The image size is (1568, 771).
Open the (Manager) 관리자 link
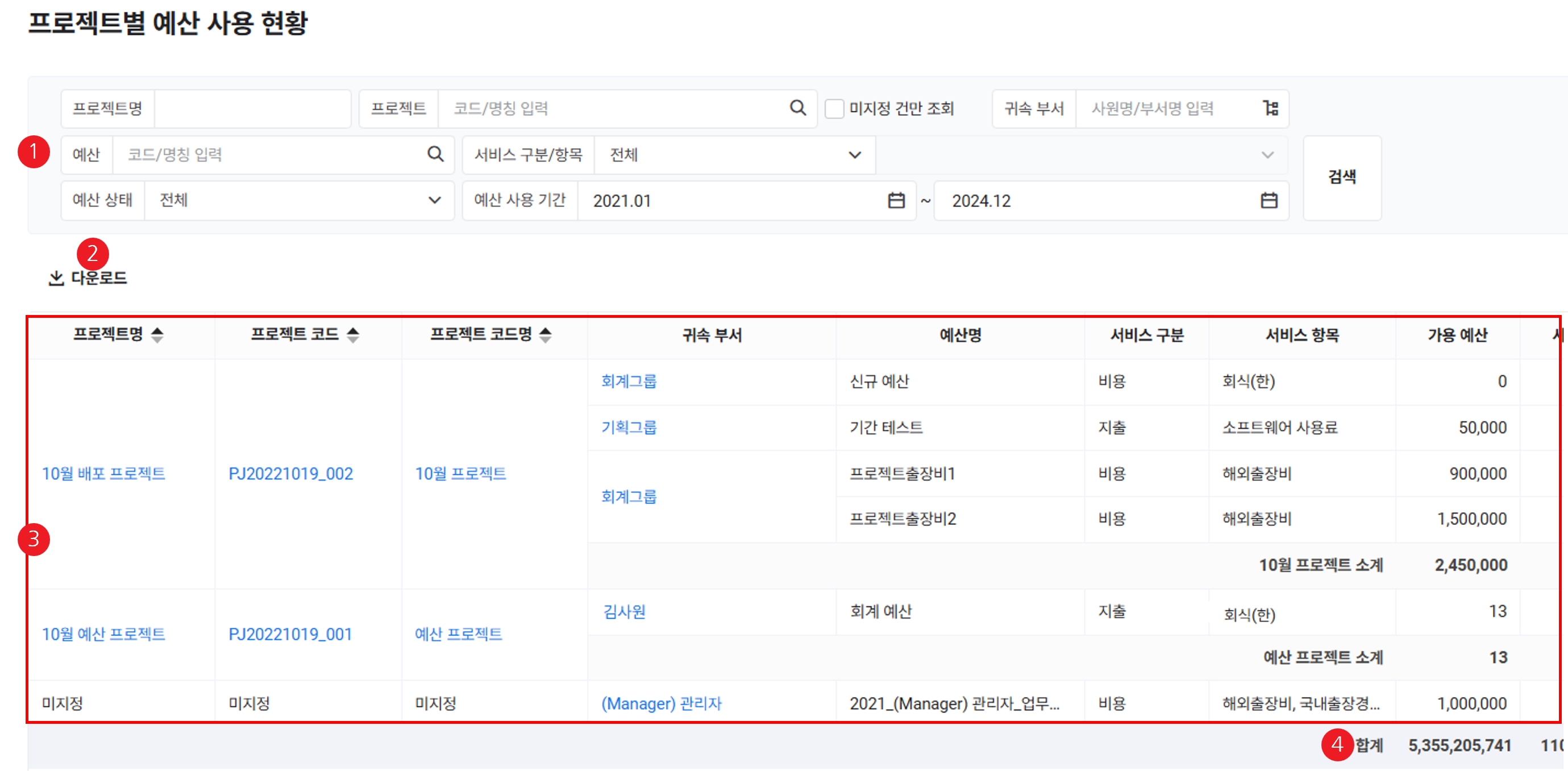(661, 703)
